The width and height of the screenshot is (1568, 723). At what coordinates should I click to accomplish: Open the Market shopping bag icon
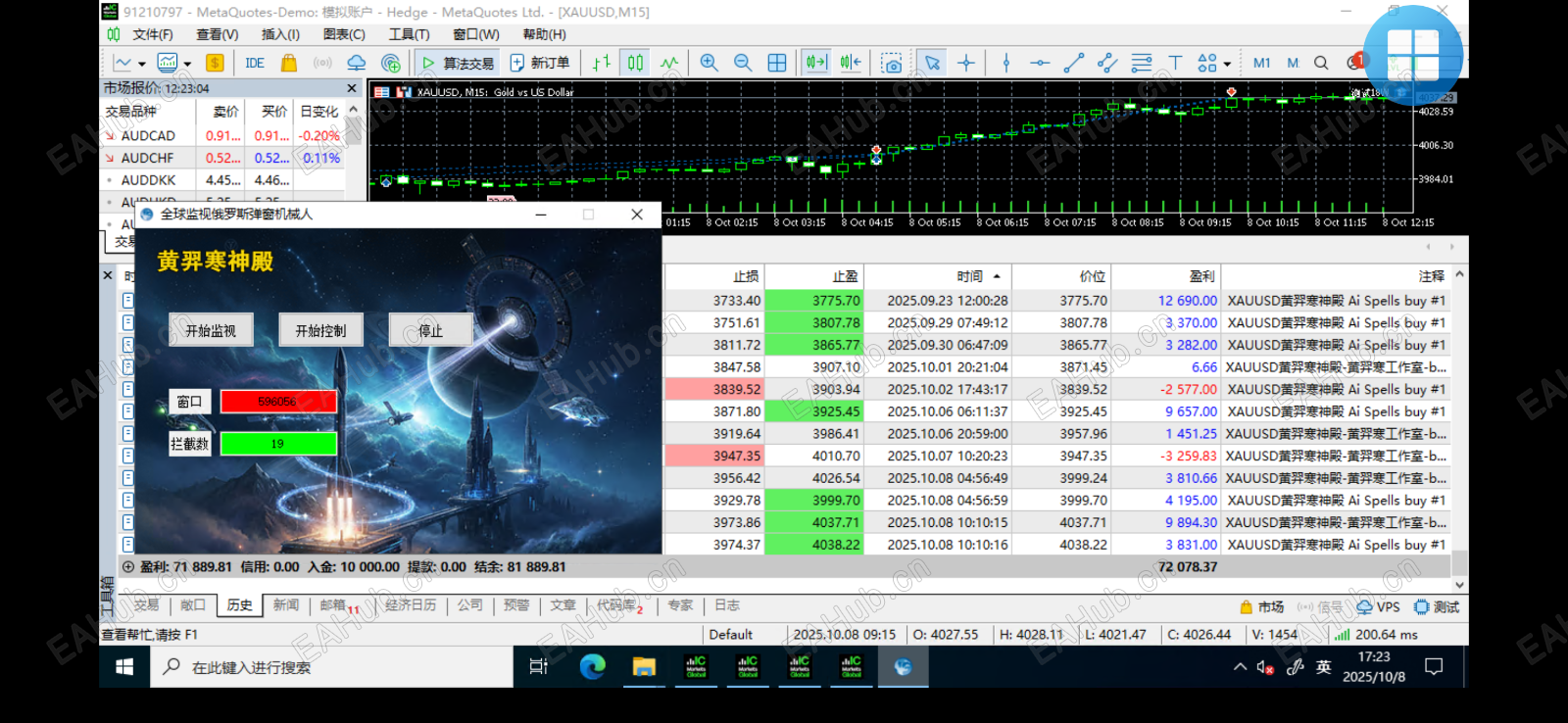[x=289, y=63]
